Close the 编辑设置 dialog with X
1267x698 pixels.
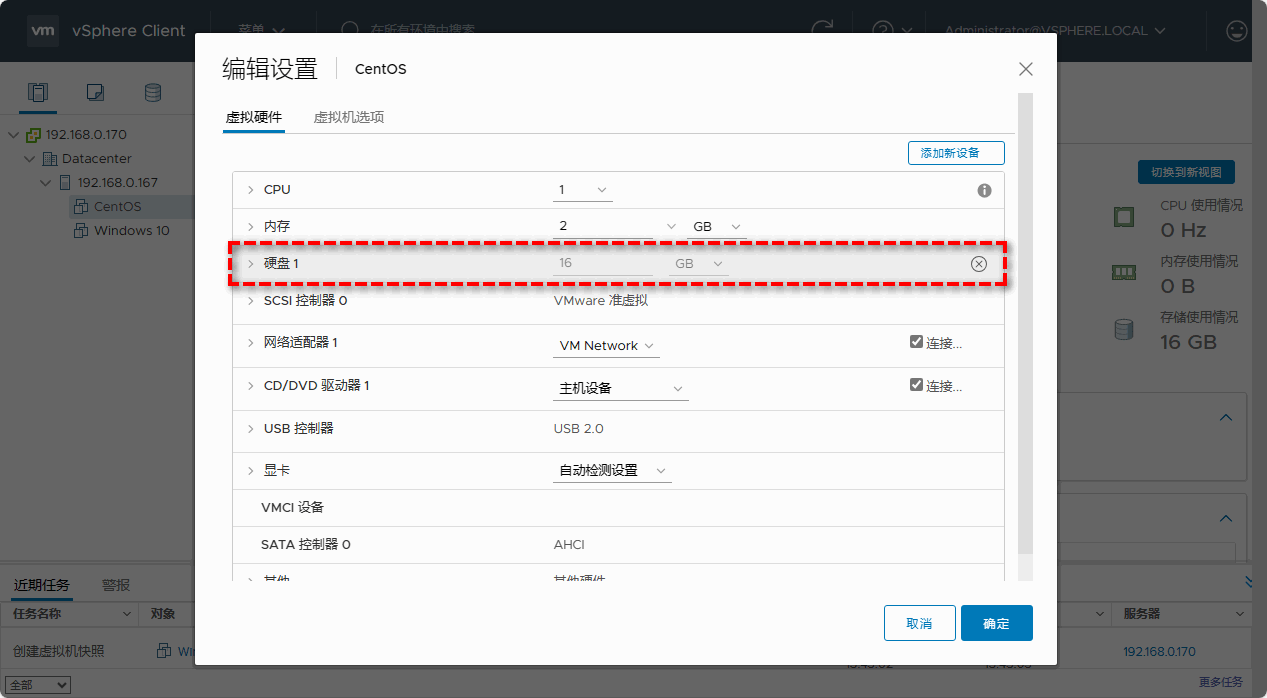(x=1025, y=69)
